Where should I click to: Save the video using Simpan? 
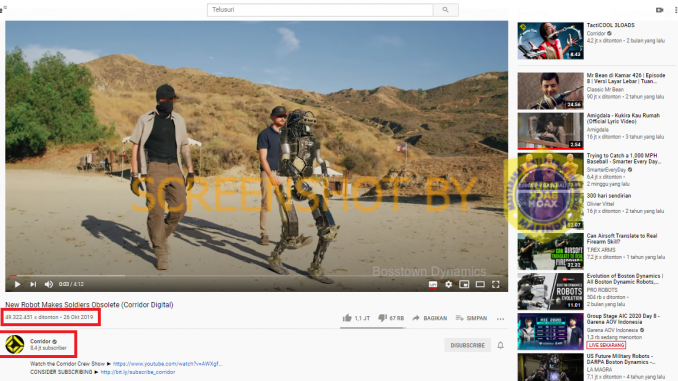tap(471, 318)
